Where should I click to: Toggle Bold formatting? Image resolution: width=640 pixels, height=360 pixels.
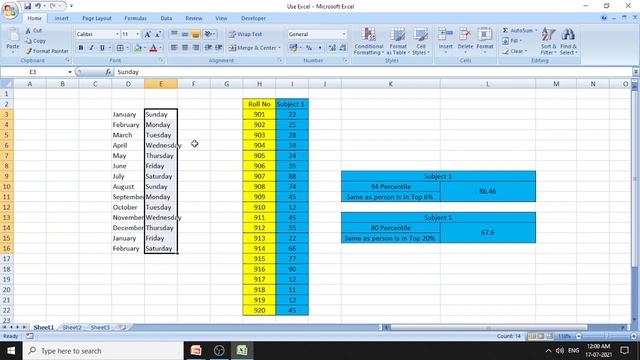tap(81, 48)
